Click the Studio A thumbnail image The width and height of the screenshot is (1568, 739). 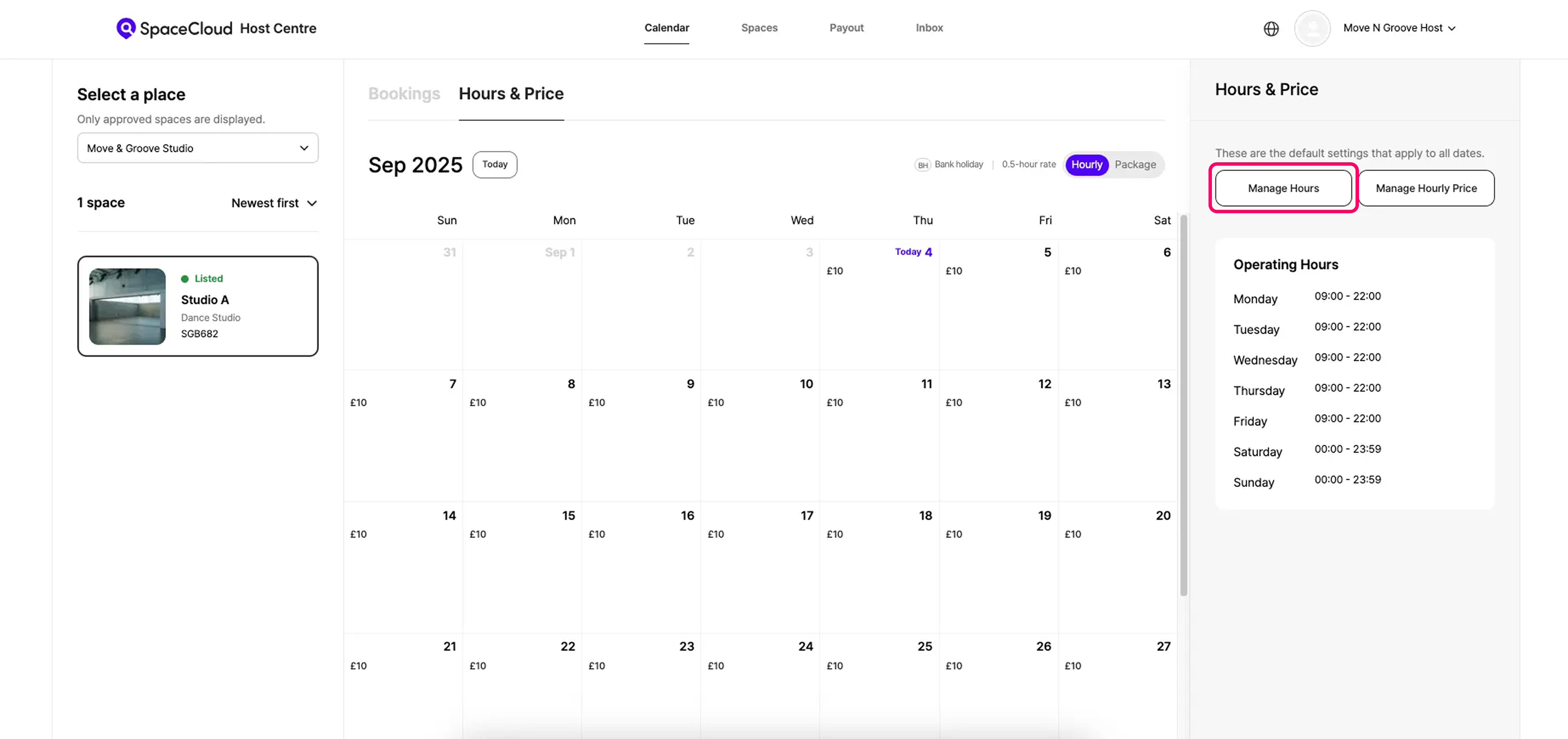(x=127, y=307)
